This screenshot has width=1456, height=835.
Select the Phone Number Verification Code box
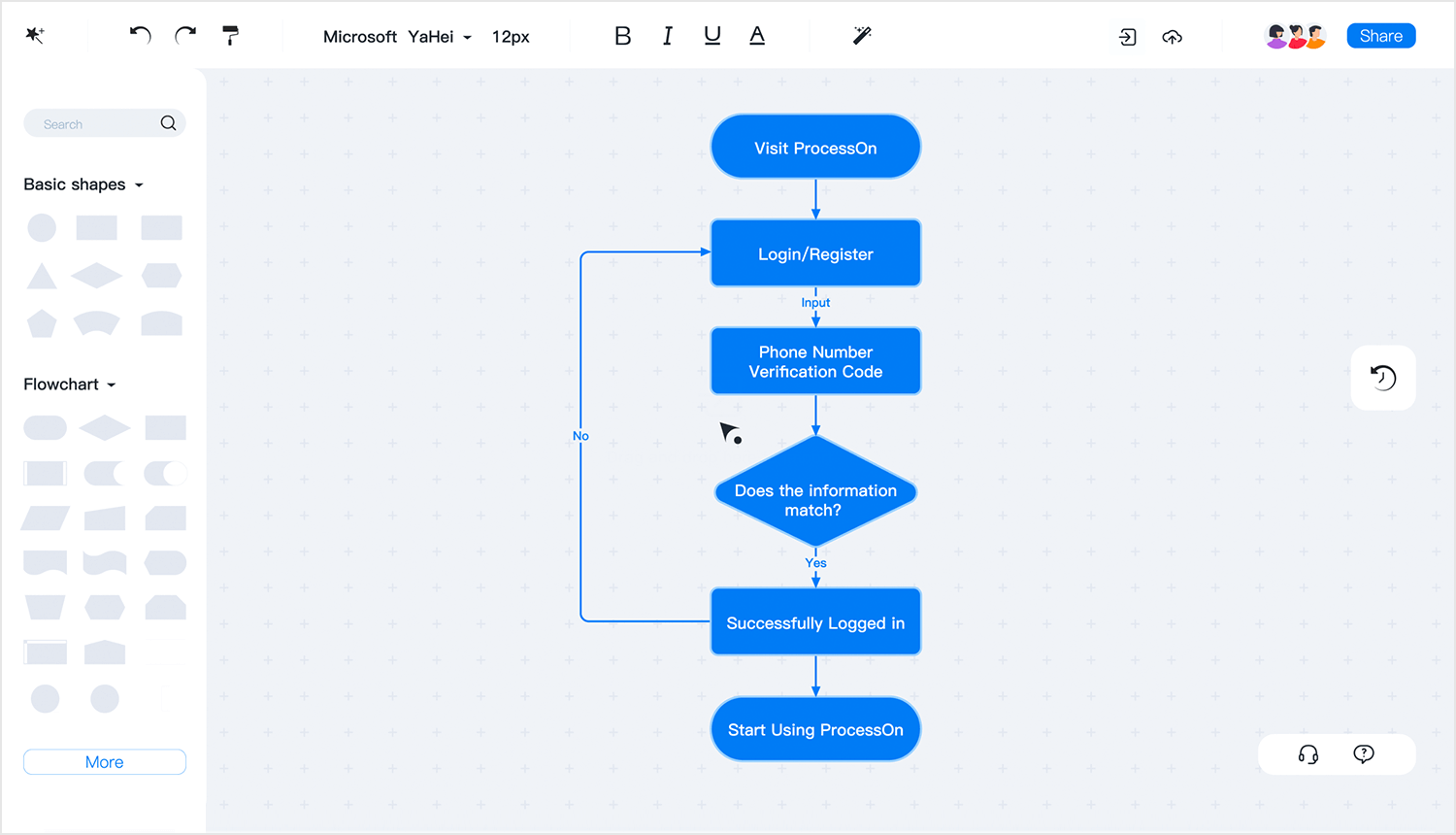(816, 361)
